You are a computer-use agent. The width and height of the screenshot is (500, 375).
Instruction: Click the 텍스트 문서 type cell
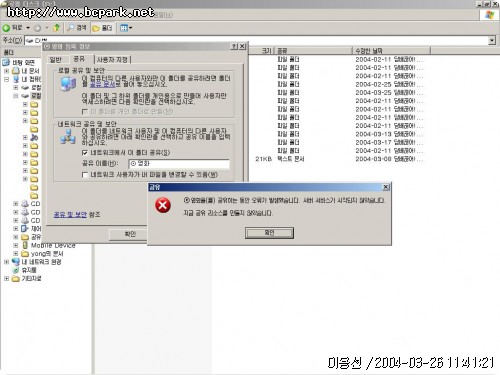coord(290,159)
